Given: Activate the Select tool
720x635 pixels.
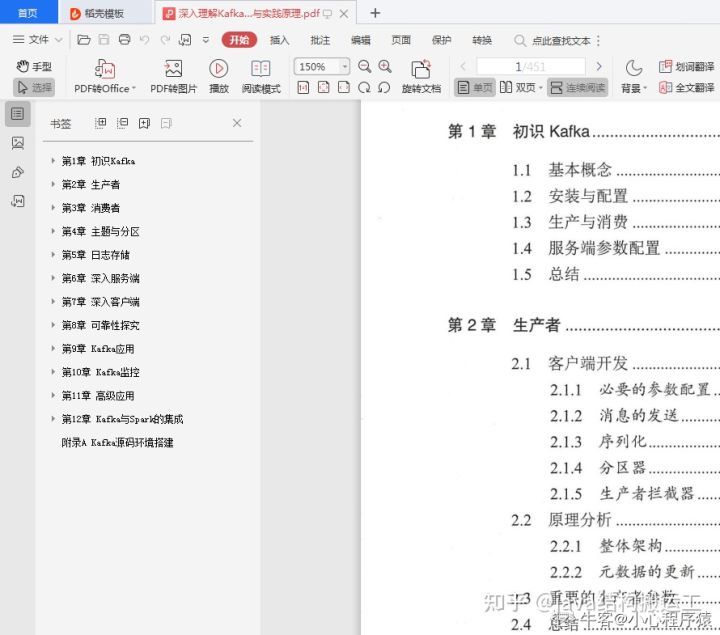Looking at the screenshot, I should 34,87.
